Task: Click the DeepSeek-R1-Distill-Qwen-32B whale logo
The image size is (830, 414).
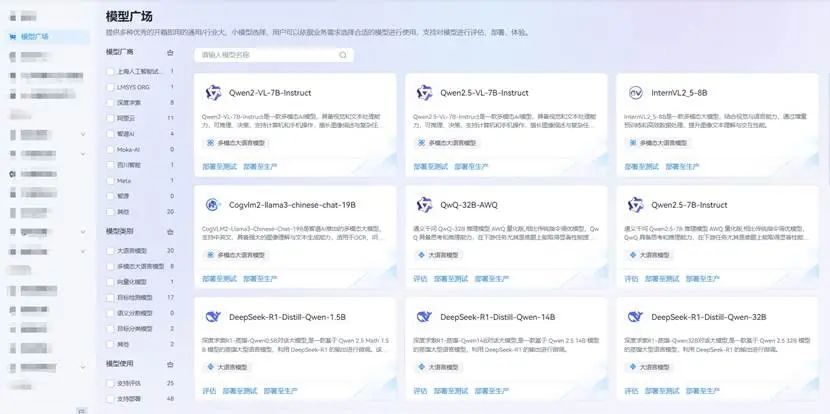Action: pyautogui.click(x=635, y=317)
